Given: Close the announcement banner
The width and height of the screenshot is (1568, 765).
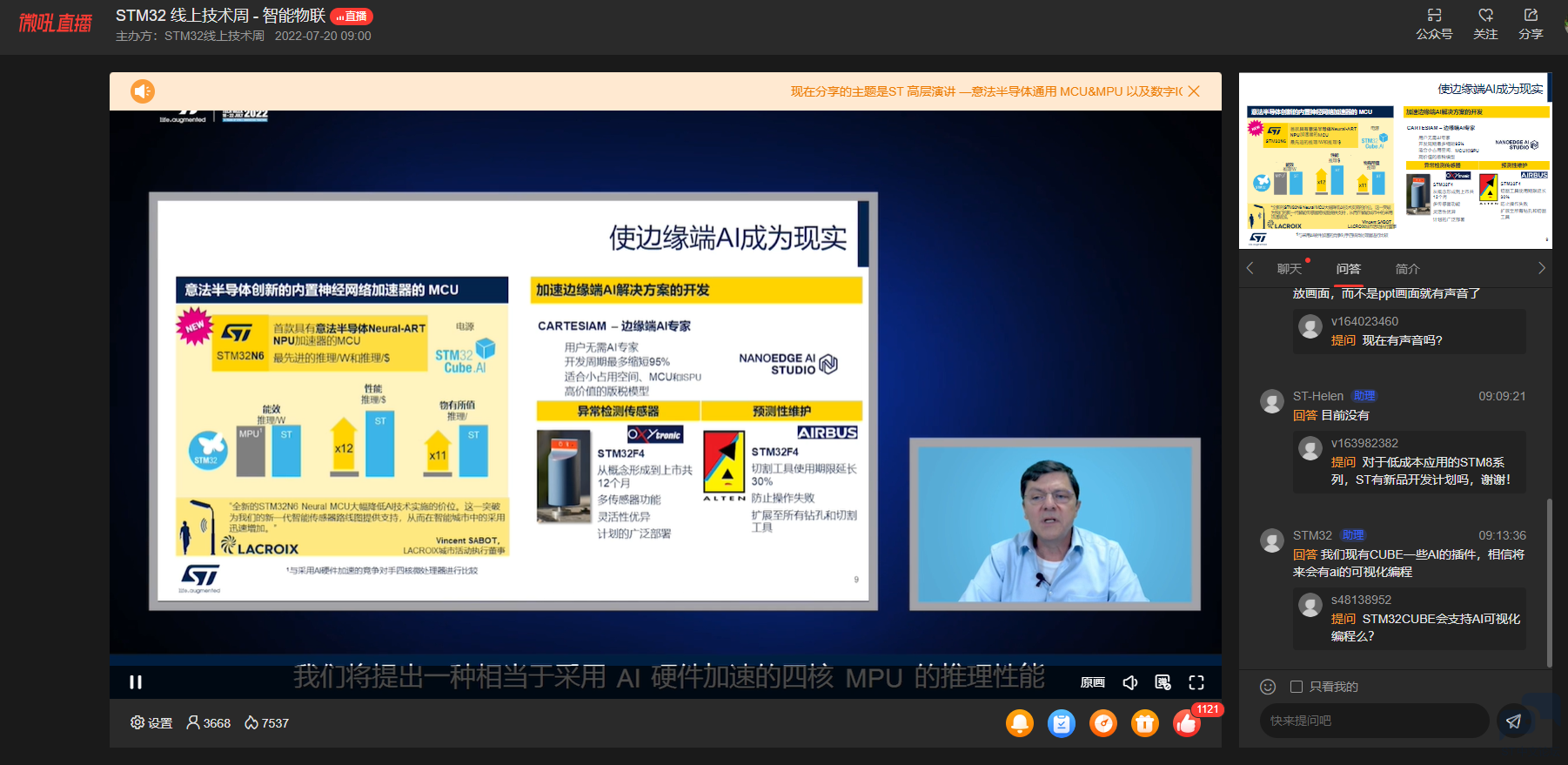Looking at the screenshot, I should pos(1194,91).
